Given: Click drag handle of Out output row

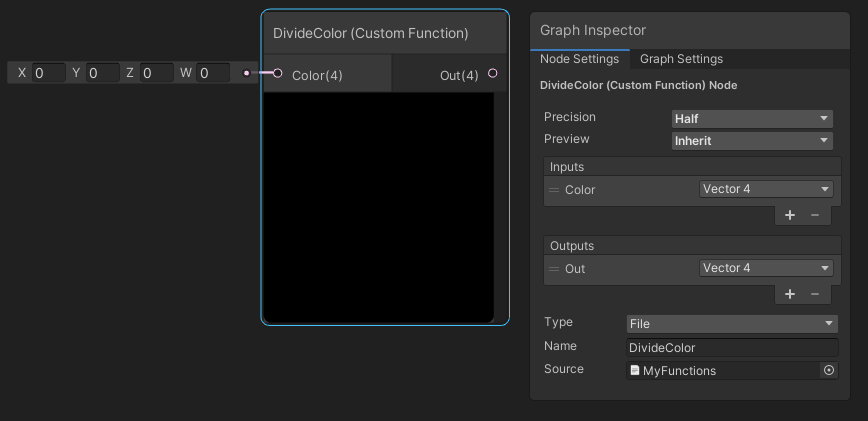Looking at the screenshot, I should [x=554, y=269].
